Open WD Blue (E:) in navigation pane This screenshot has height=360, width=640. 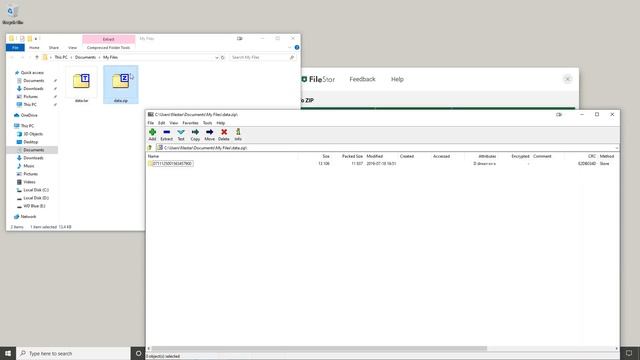click(34, 206)
